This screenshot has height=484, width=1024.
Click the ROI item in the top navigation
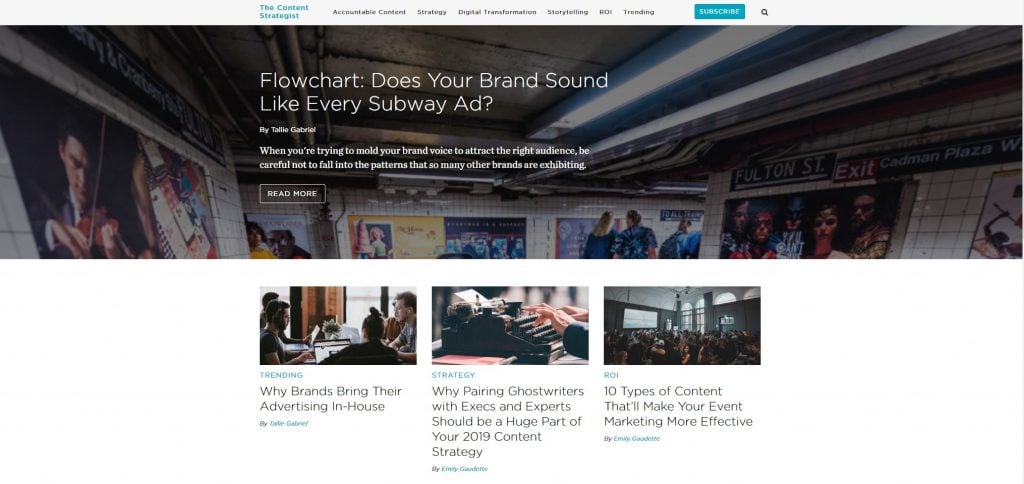tap(605, 12)
